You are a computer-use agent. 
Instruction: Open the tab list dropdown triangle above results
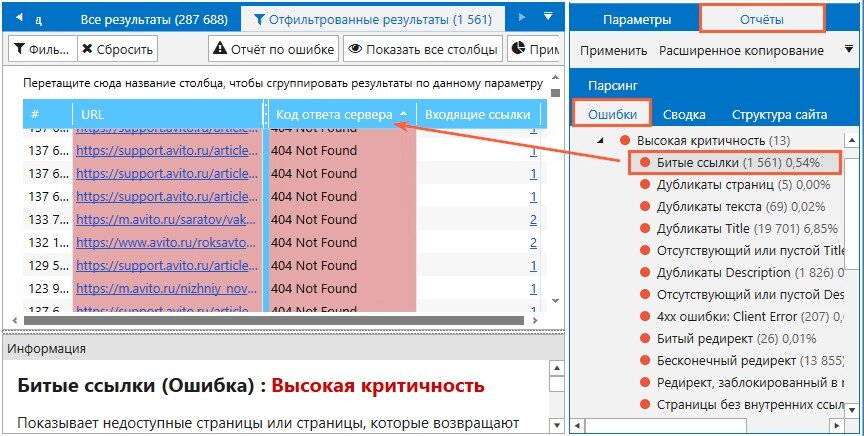click(x=548, y=17)
